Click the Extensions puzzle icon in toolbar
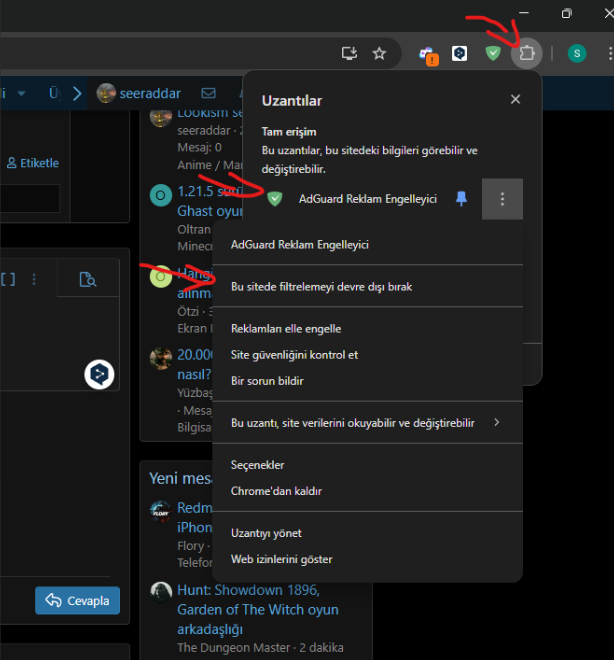The height and width of the screenshot is (660, 614). tap(526, 53)
